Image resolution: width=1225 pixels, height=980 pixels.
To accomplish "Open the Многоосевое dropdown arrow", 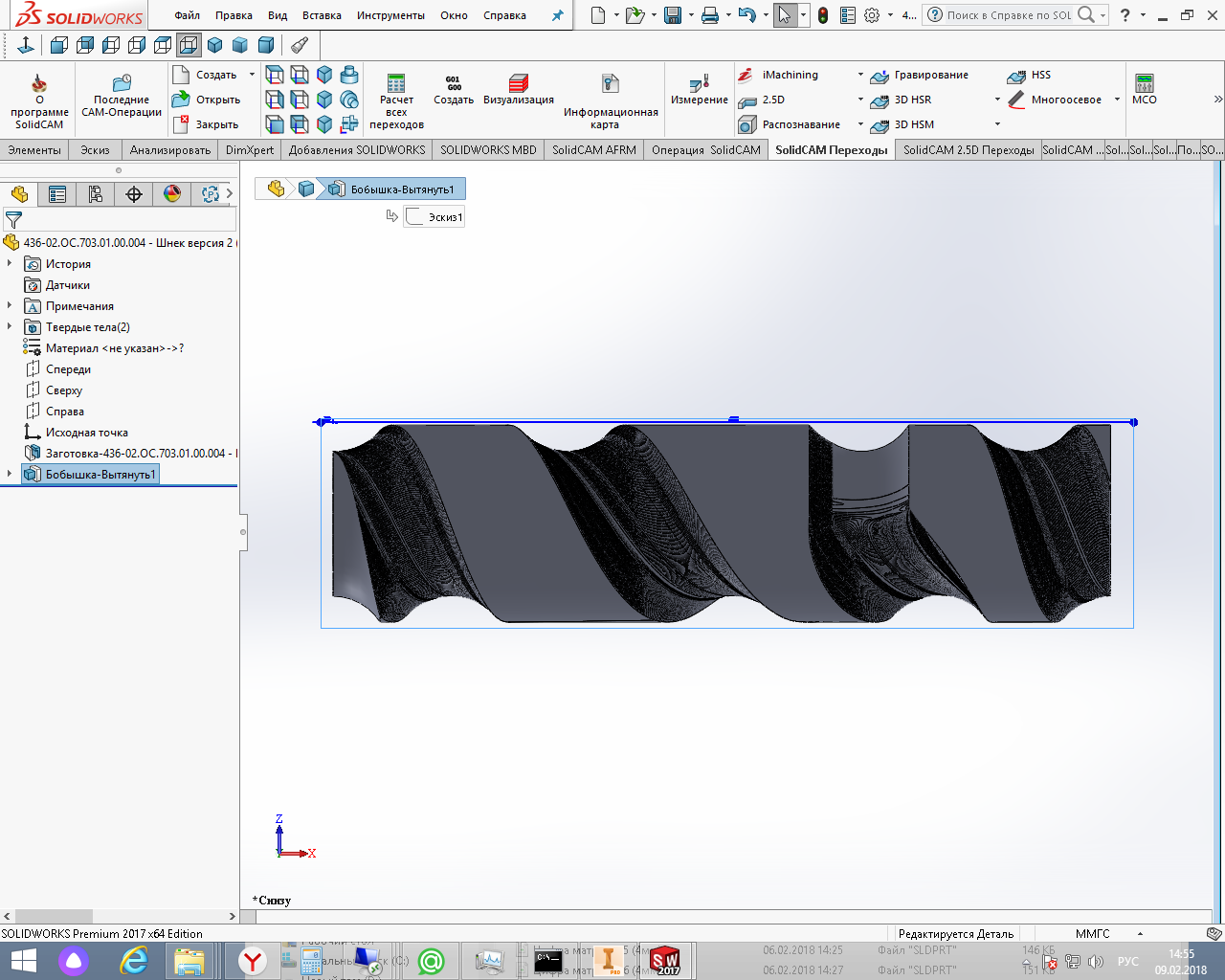I will [1117, 100].
